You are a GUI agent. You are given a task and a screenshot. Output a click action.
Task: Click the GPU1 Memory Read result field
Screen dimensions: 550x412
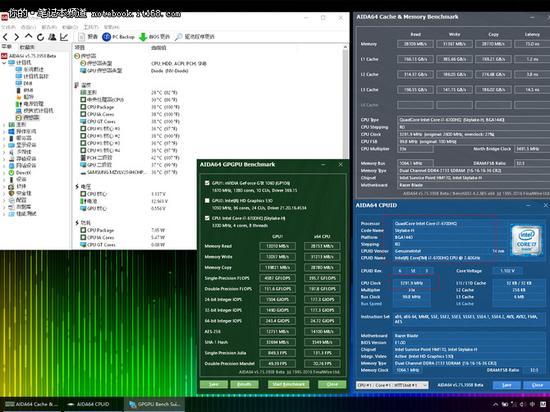pyautogui.click(x=277, y=246)
